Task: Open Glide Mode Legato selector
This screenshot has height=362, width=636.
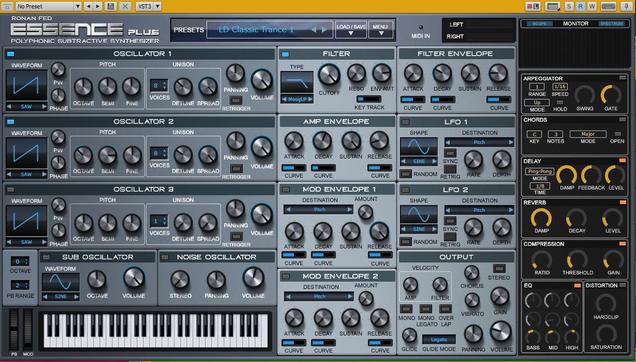Action: click(x=438, y=340)
